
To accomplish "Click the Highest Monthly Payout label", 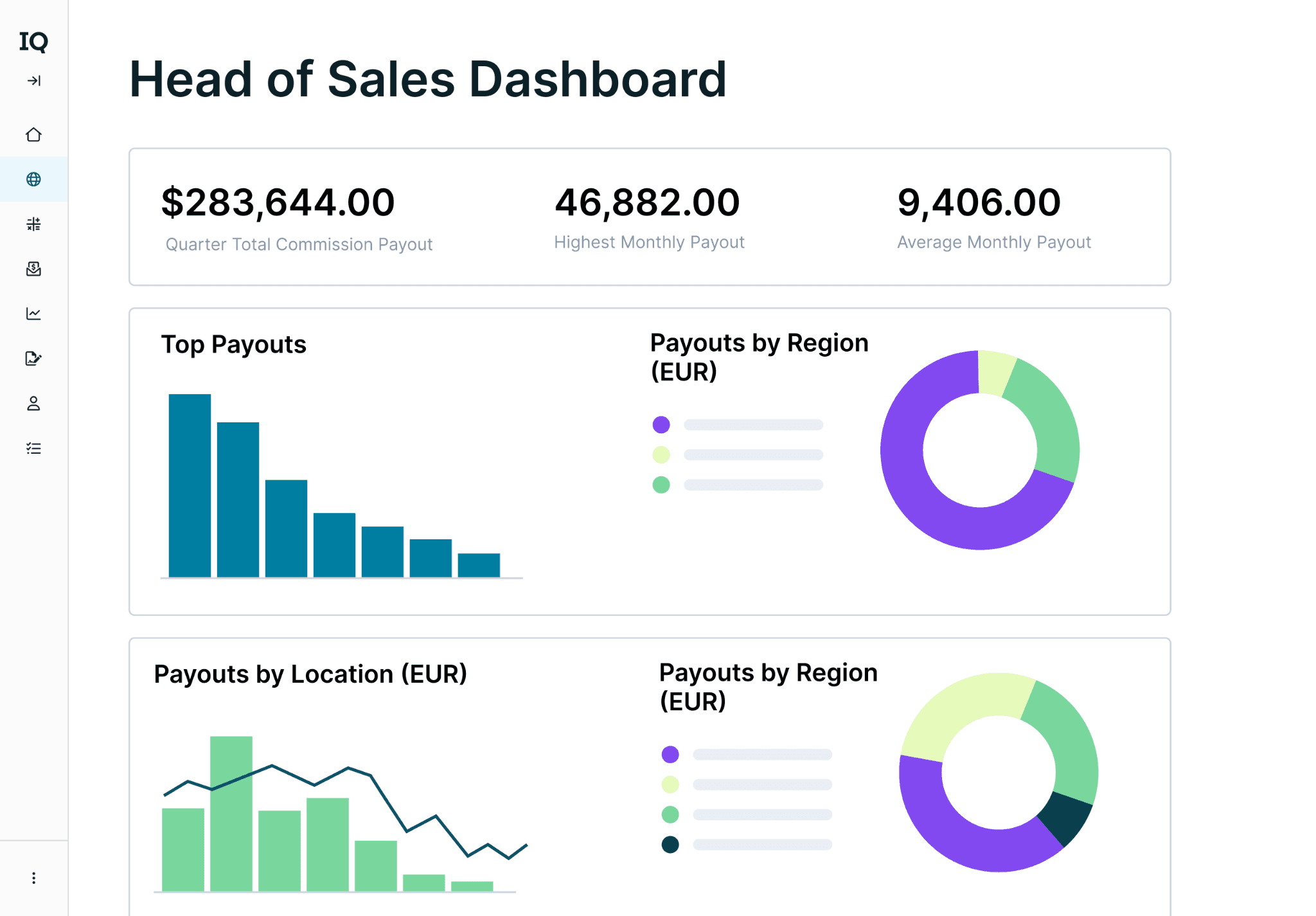I will click(x=649, y=242).
